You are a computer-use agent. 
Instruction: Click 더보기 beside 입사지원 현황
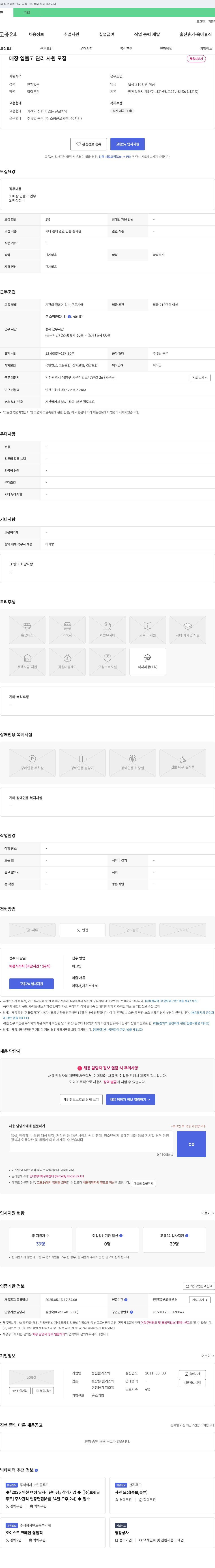click(208, 1213)
